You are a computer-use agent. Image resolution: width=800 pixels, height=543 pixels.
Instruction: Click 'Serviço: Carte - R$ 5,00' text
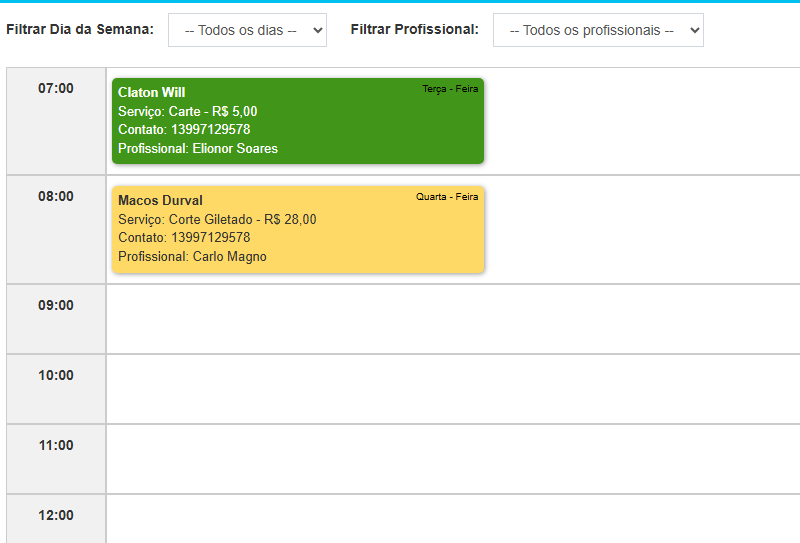pos(188,111)
